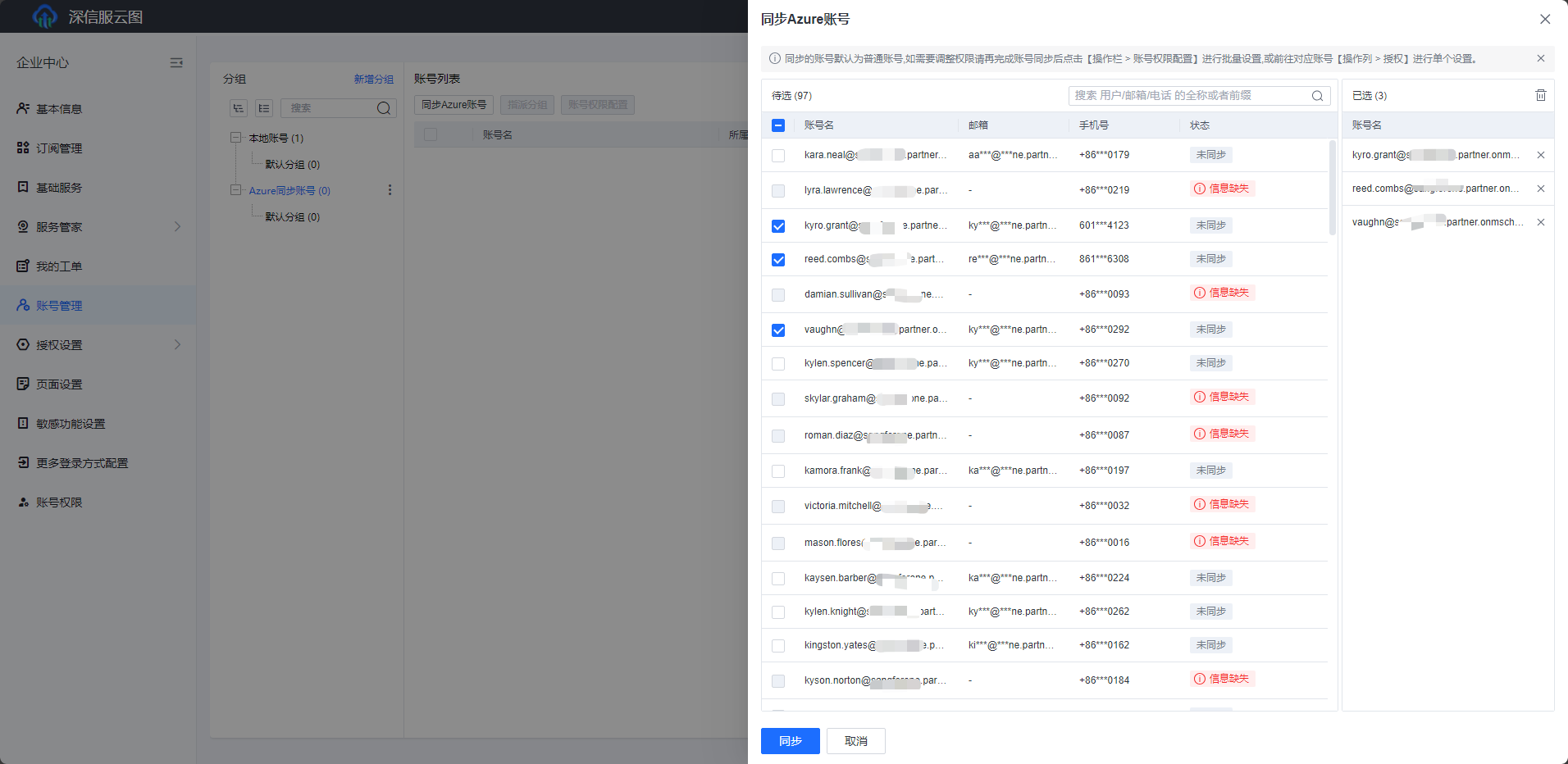Toggle the select-all checkbox in table header
Screen dimensions: 1568x764
coord(778,125)
